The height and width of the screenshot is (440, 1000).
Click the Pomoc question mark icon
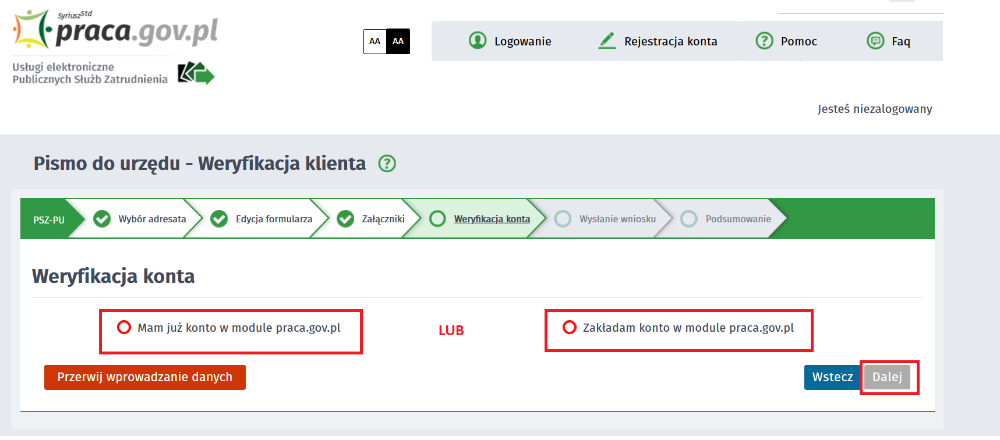764,41
